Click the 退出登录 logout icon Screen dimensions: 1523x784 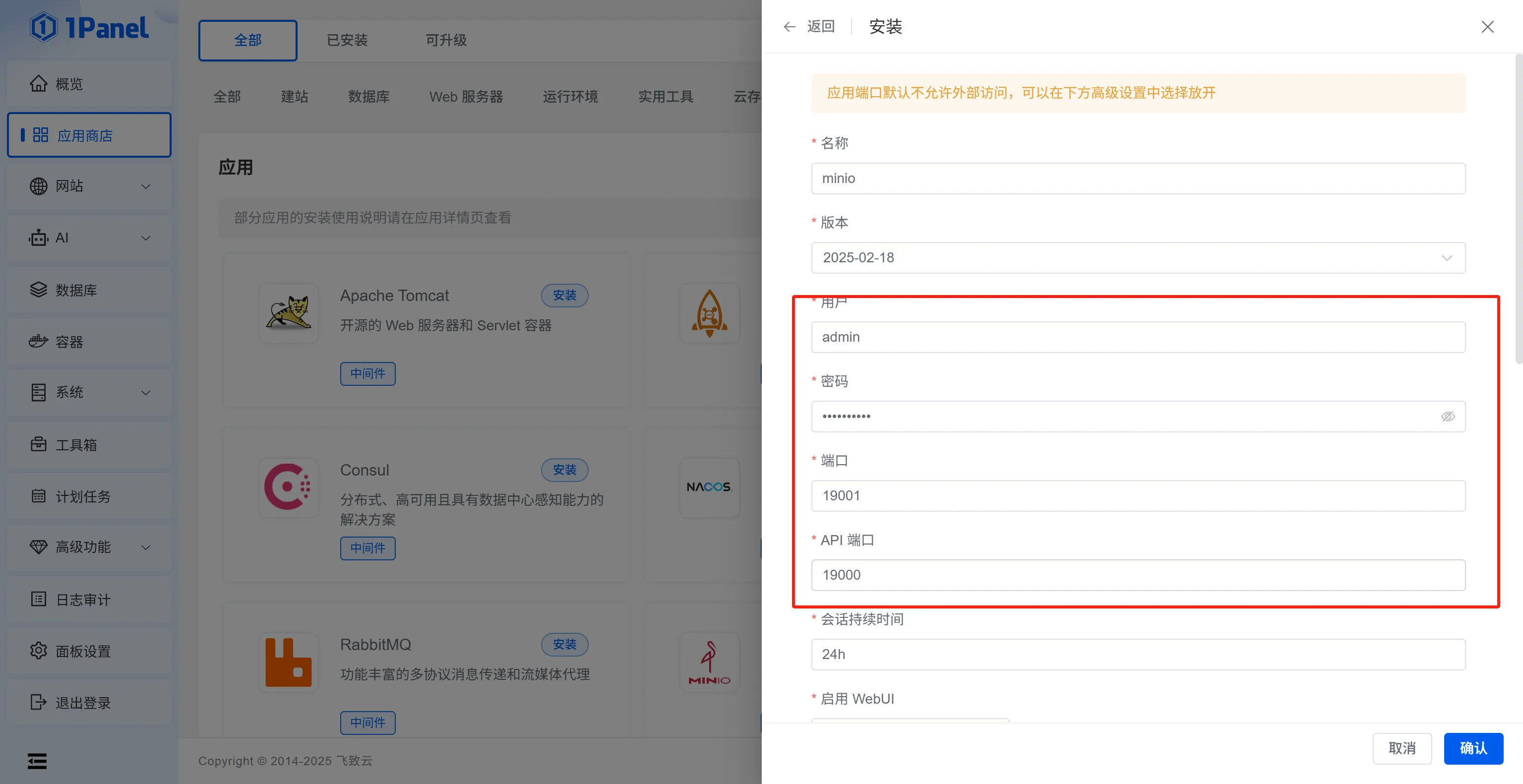38,702
